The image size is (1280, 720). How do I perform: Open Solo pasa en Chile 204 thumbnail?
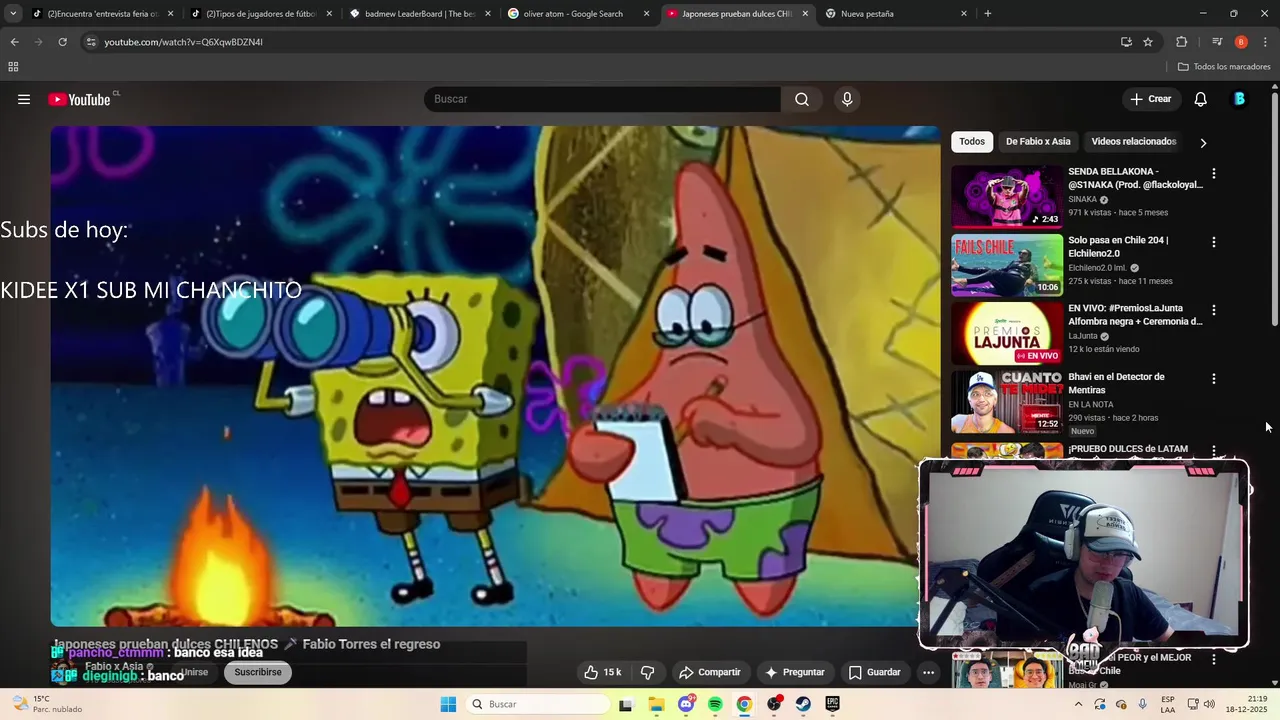tap(1007, 265)
